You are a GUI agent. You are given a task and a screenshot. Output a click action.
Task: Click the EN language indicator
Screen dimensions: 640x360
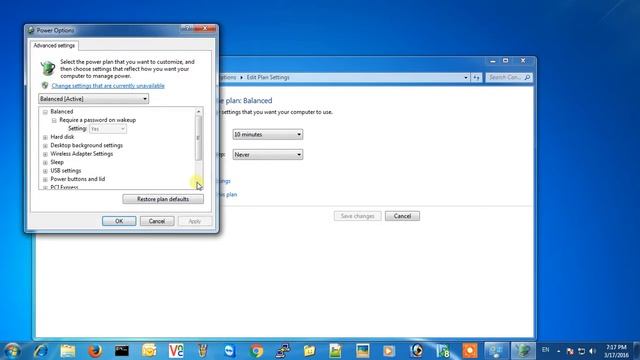point(545,350)
